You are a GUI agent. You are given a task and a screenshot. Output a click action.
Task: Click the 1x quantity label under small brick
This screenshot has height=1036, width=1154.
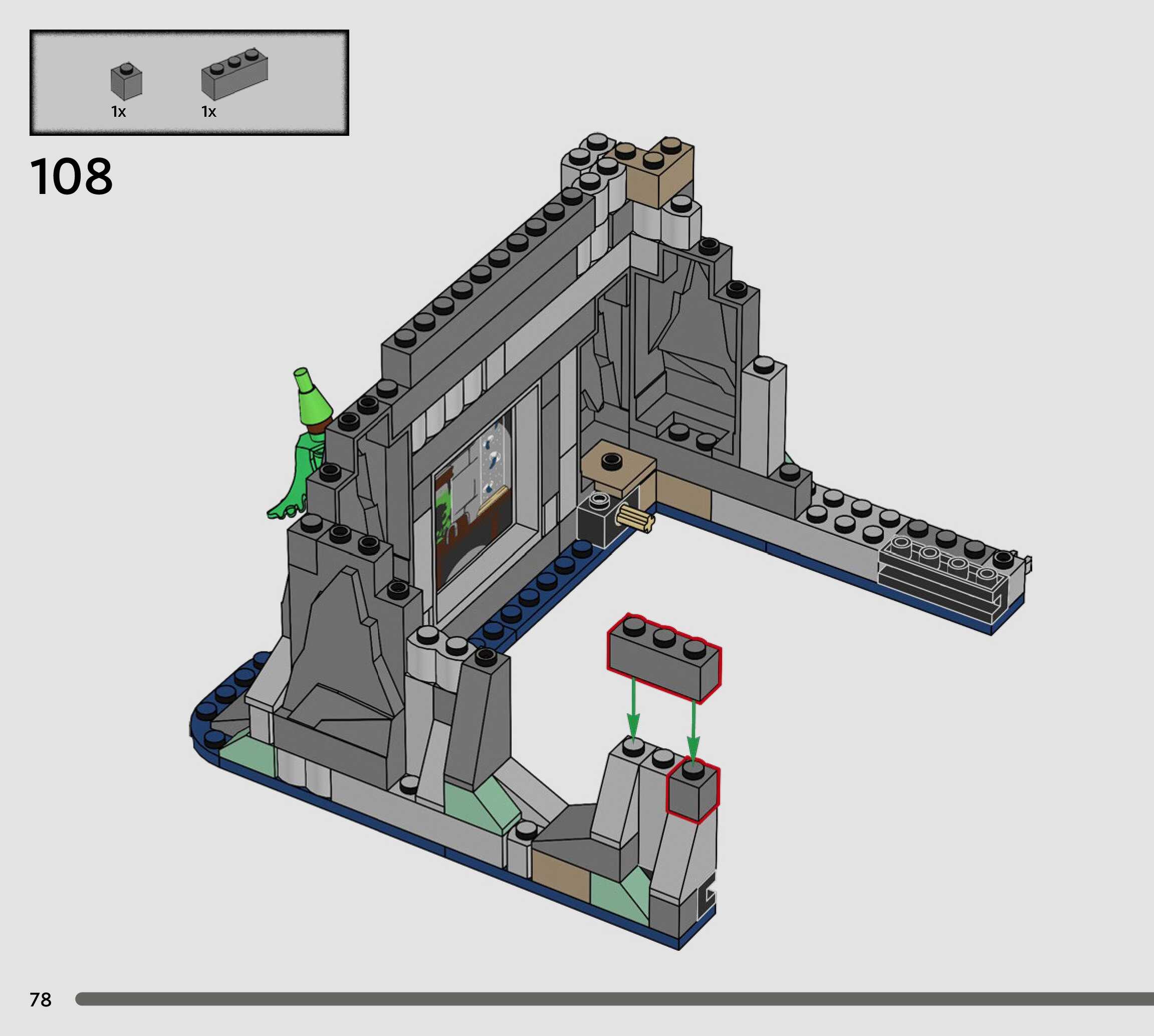(118, 112)
